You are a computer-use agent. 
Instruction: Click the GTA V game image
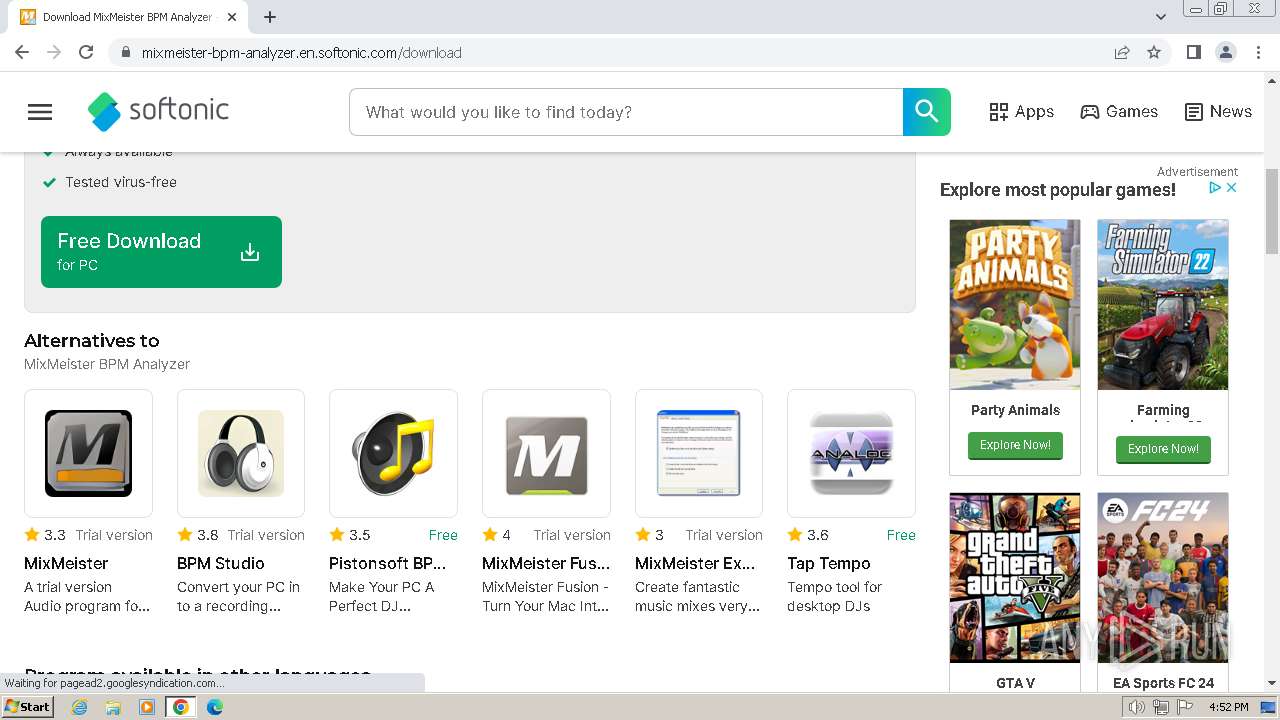1015,577
